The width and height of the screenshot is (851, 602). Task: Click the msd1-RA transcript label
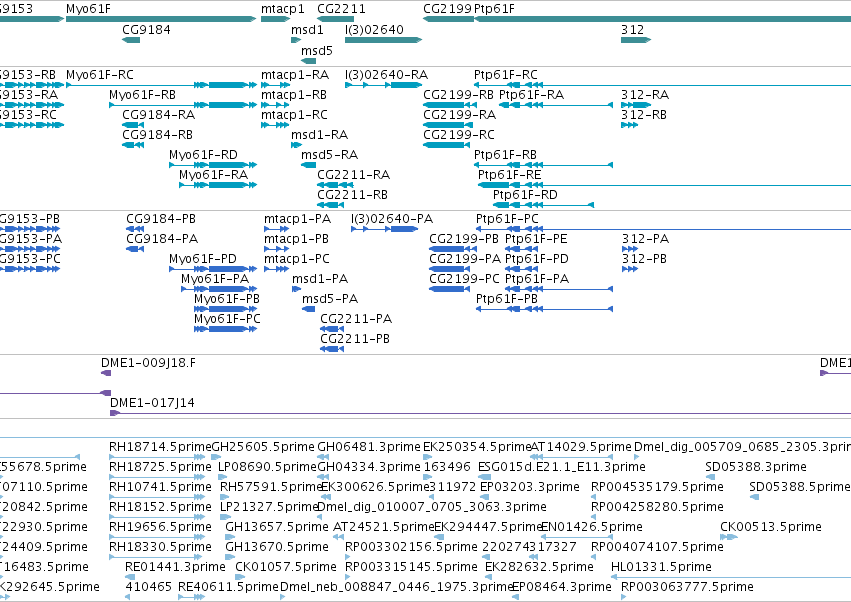click(320, 135)
